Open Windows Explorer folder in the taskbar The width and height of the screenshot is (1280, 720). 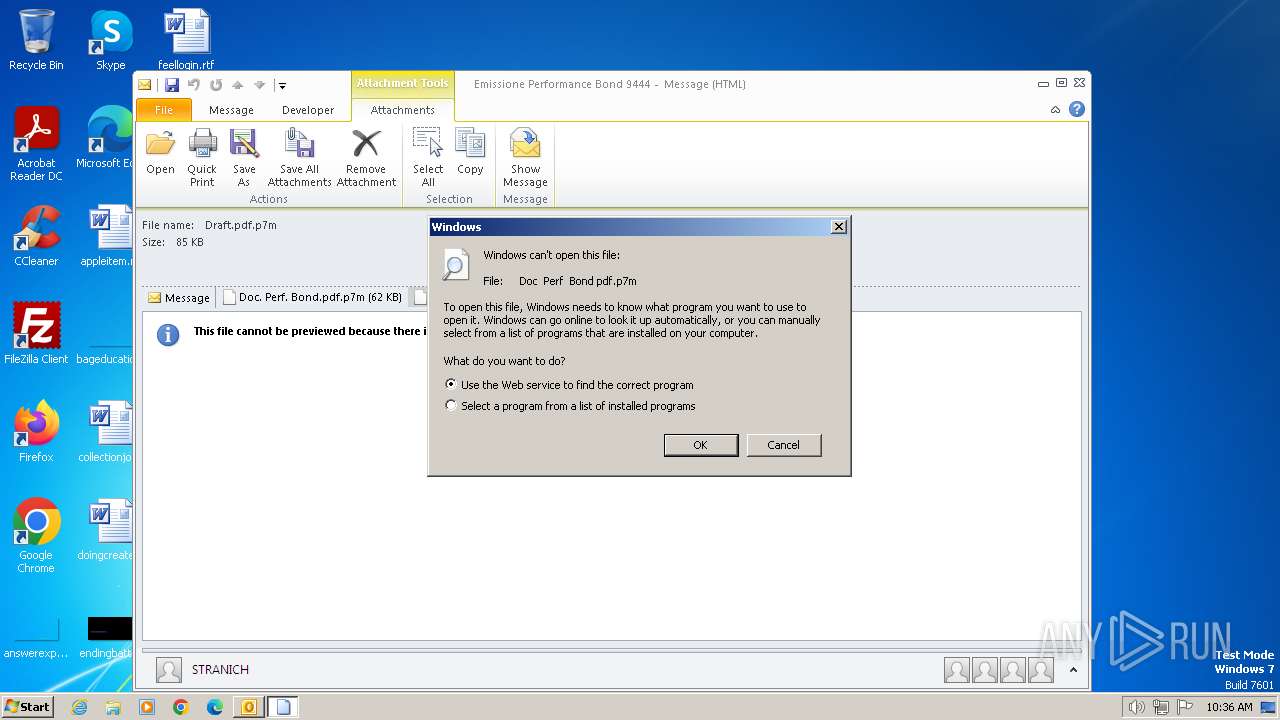pos(113,707)
